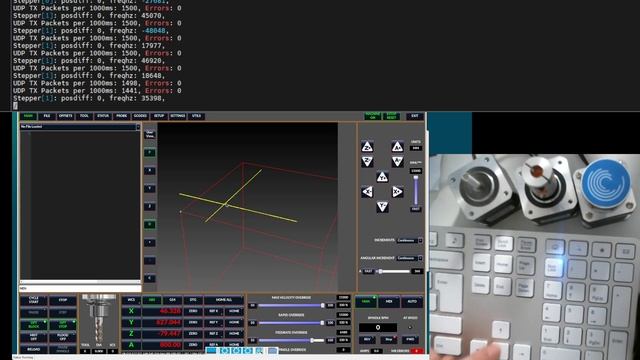This screenshot has width=640, height=360.
Task: Click the Y axis label in DRO
Action: 131,322
